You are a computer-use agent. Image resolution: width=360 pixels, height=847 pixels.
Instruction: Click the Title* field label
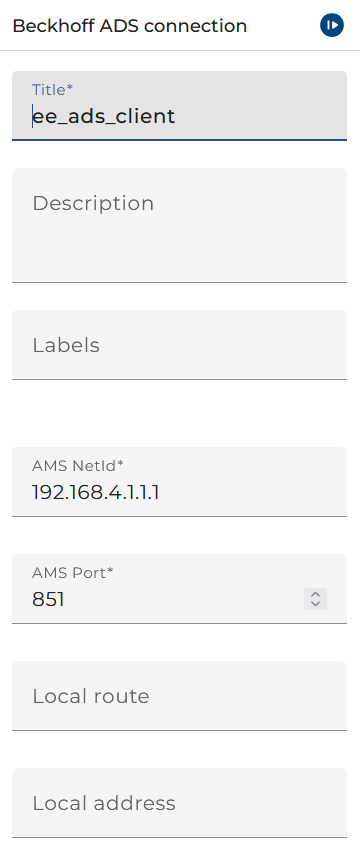click(52, 90)
